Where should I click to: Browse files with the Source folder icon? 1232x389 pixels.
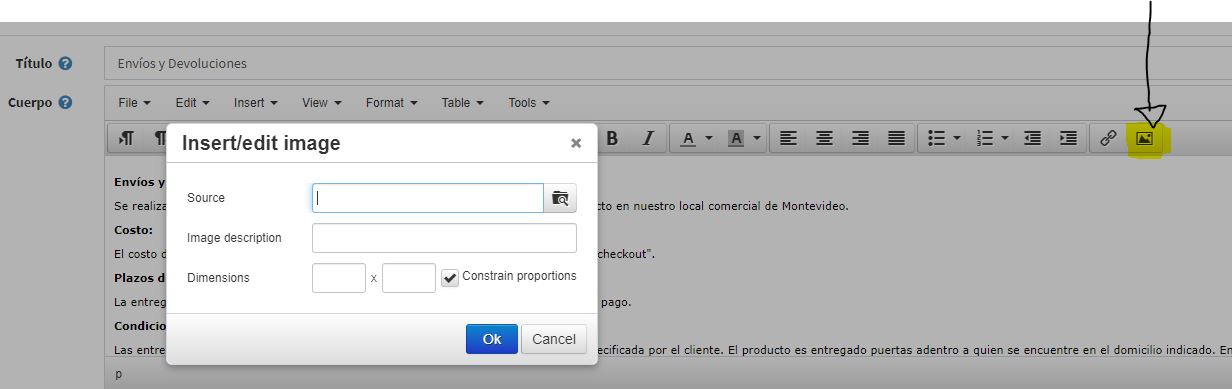[560, 198]
